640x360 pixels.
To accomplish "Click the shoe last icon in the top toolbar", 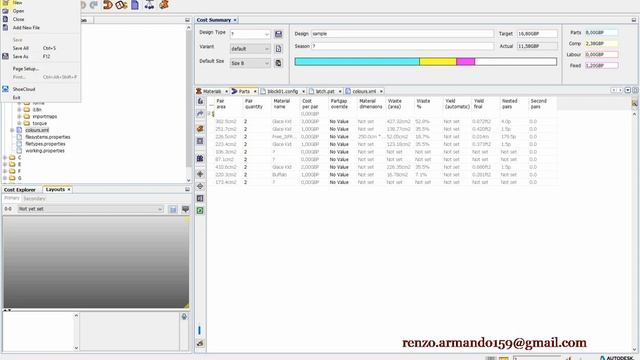I will coord(108,5).
